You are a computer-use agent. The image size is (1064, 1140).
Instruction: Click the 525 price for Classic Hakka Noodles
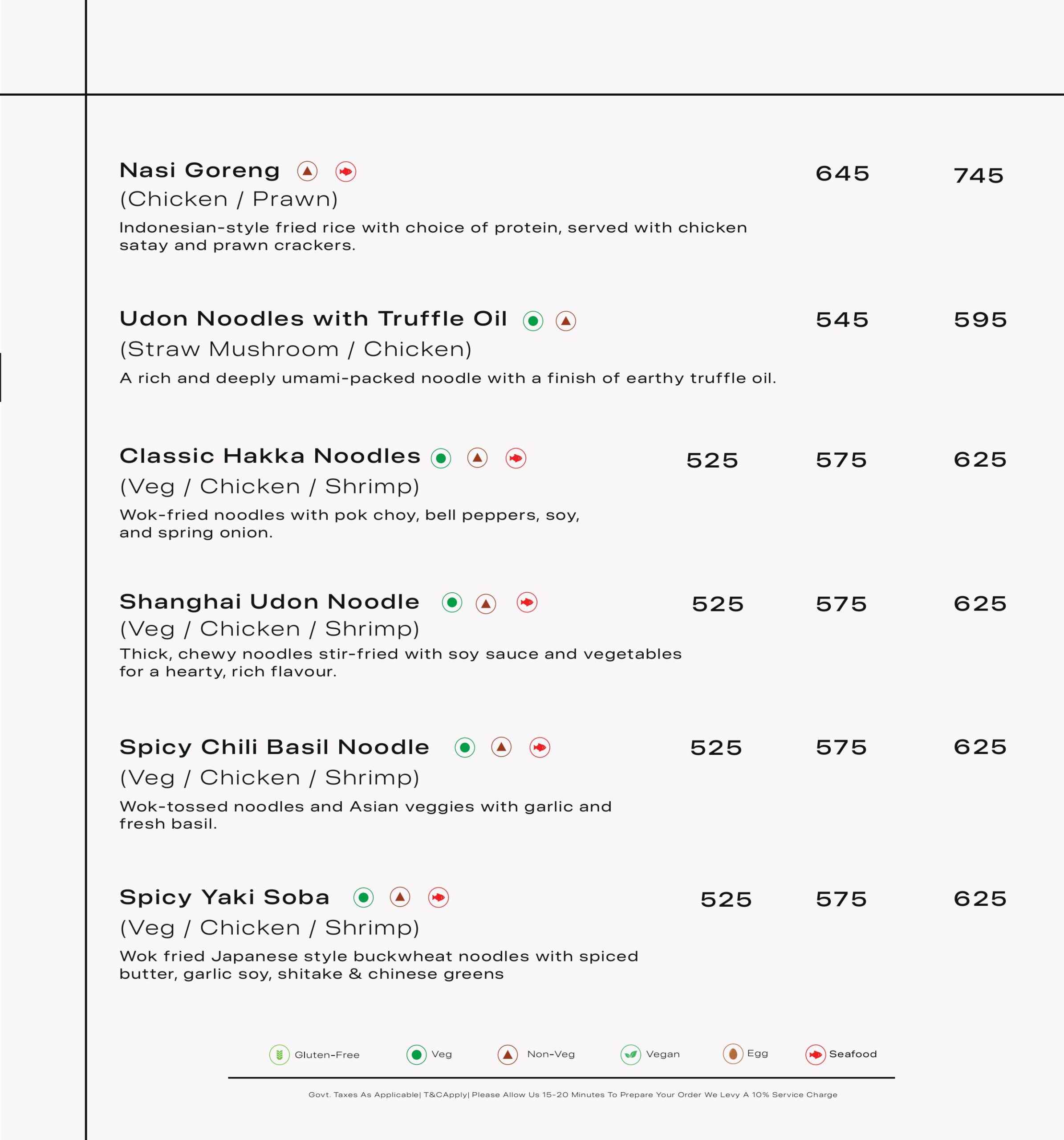pos(712,460)
